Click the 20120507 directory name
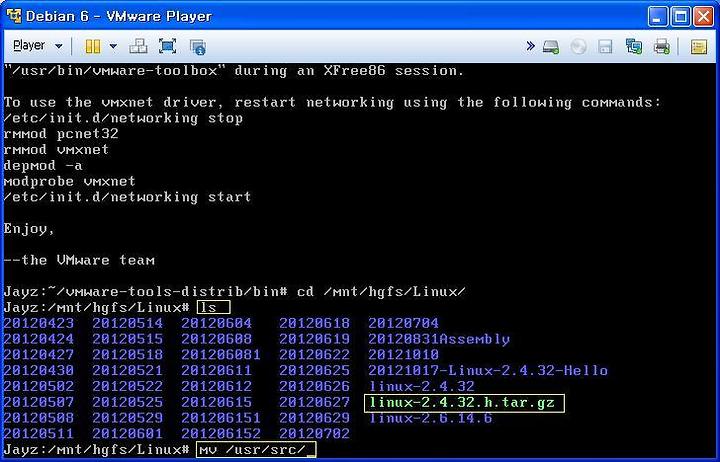 39,403
